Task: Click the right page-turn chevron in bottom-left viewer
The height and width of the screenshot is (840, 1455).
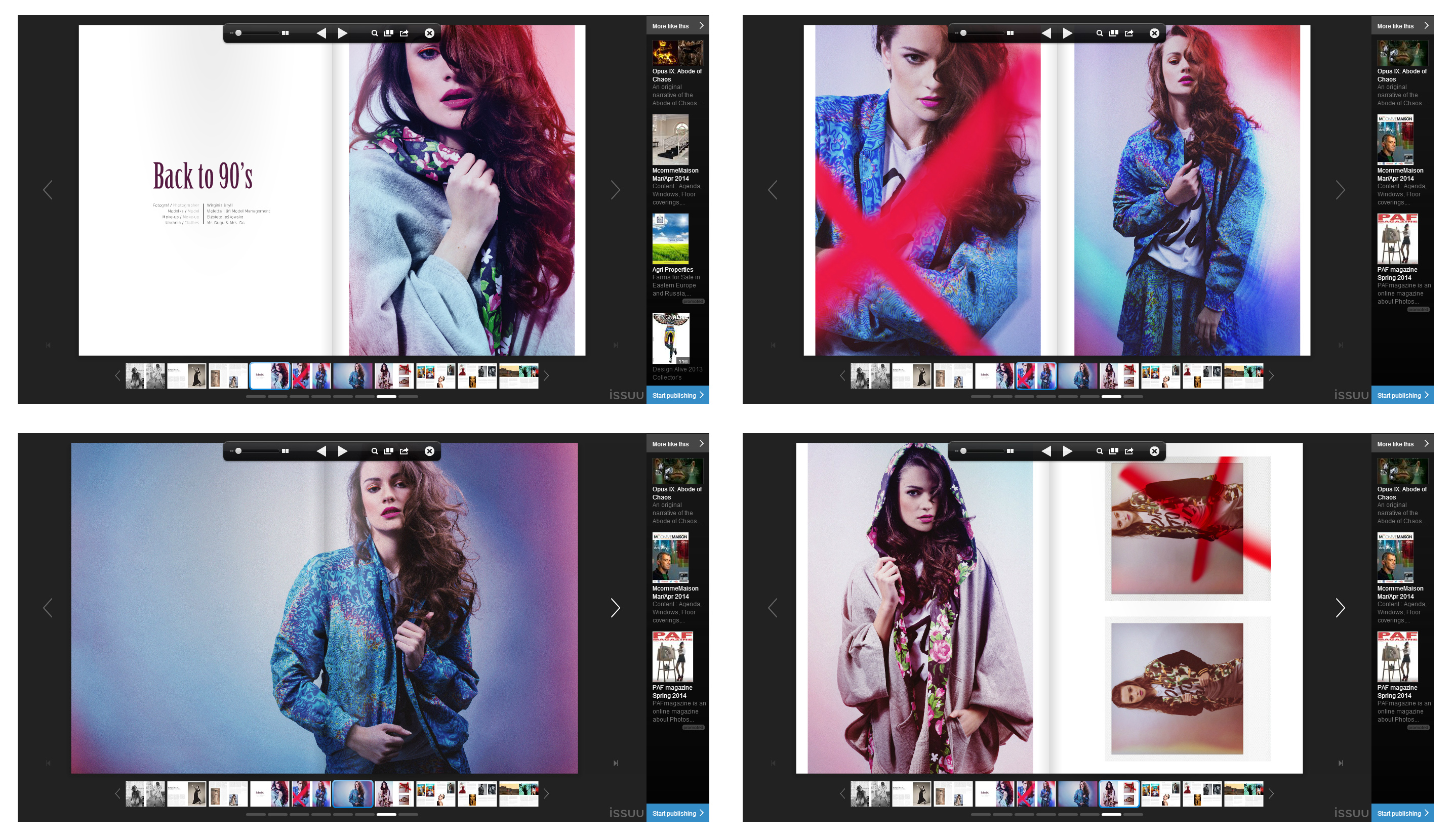Action: (615, 608)
